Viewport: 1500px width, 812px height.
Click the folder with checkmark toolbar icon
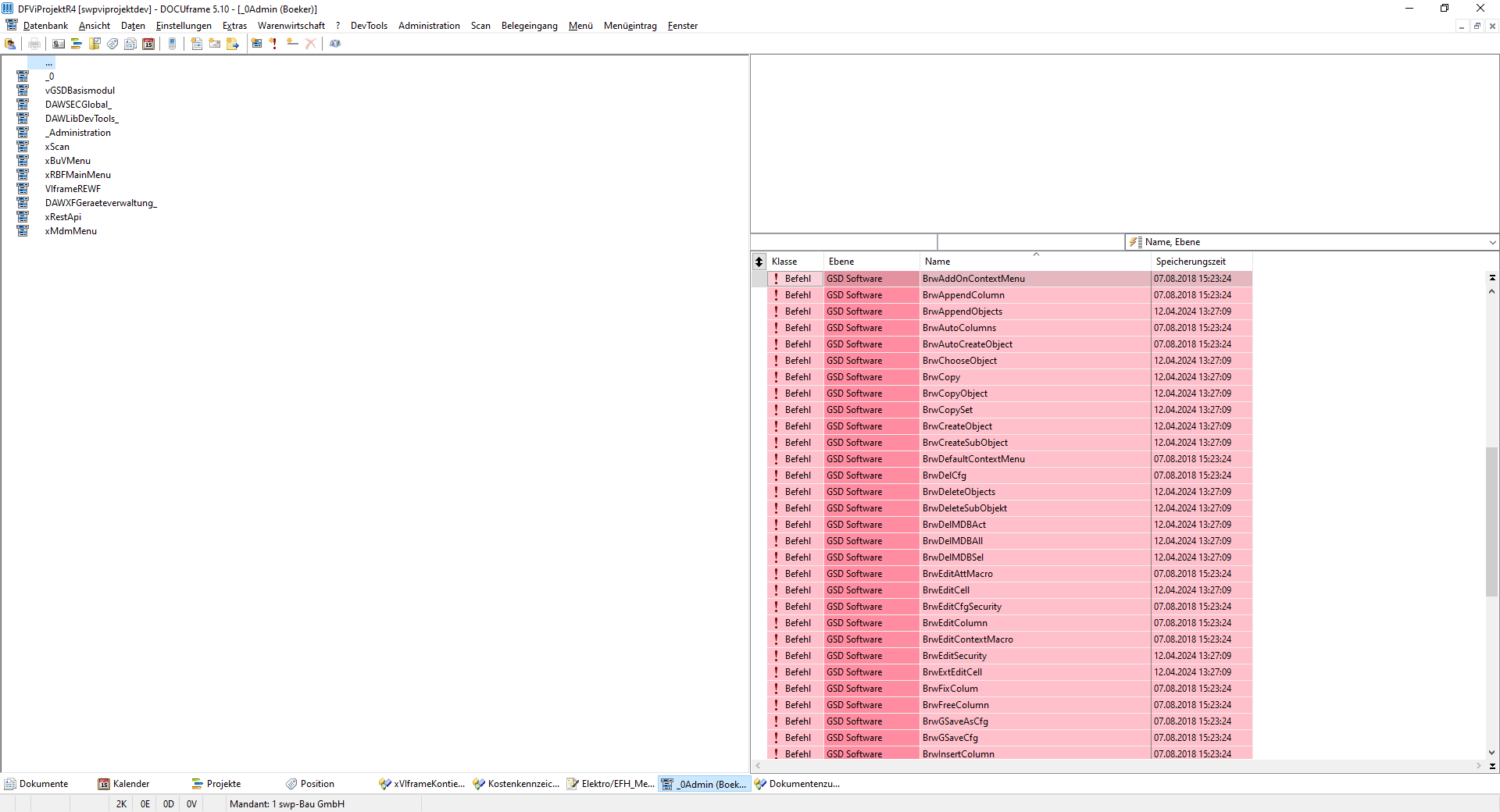(95, 44)
